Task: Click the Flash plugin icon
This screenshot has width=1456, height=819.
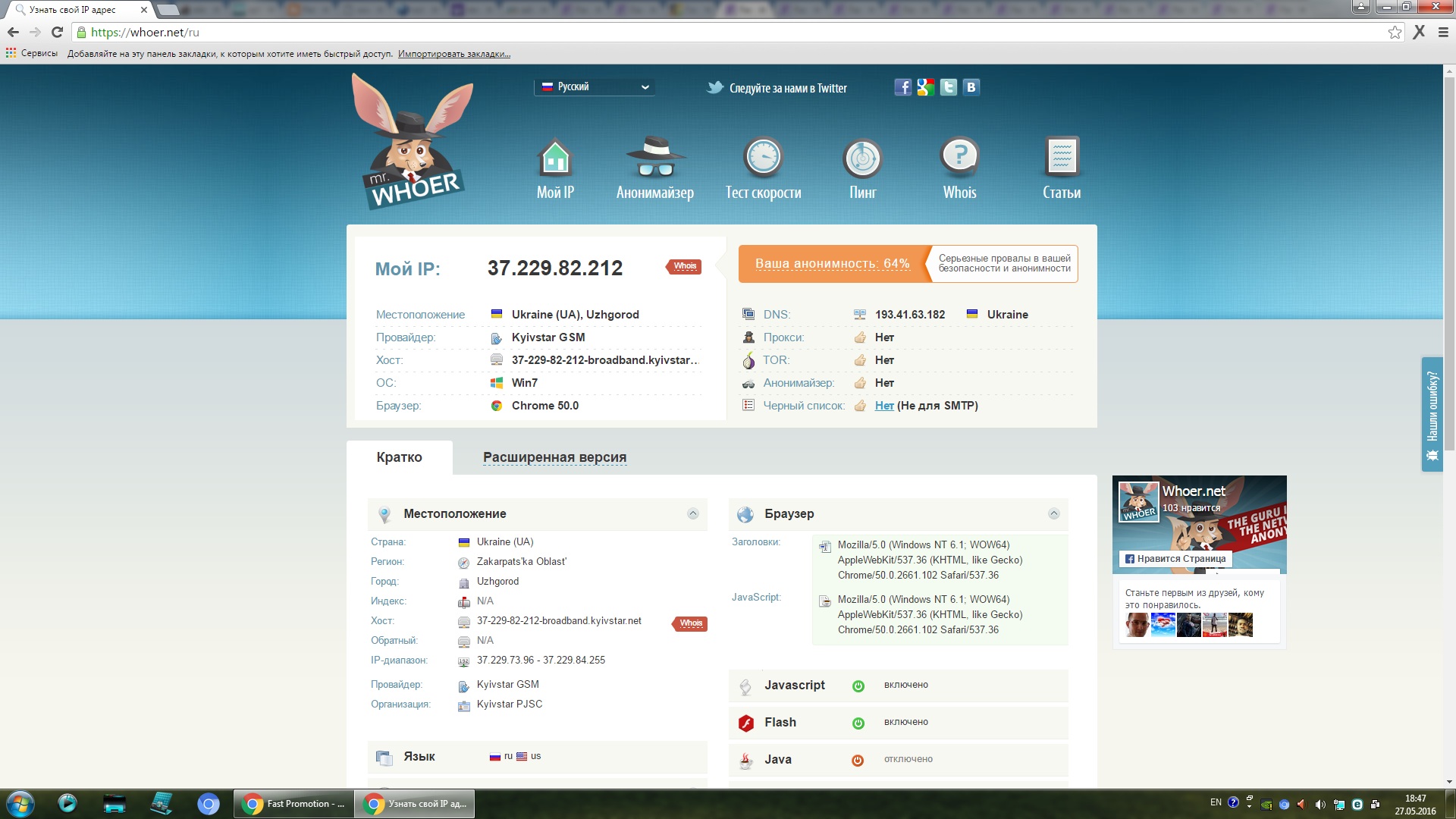Action: [x=746, y=723]
